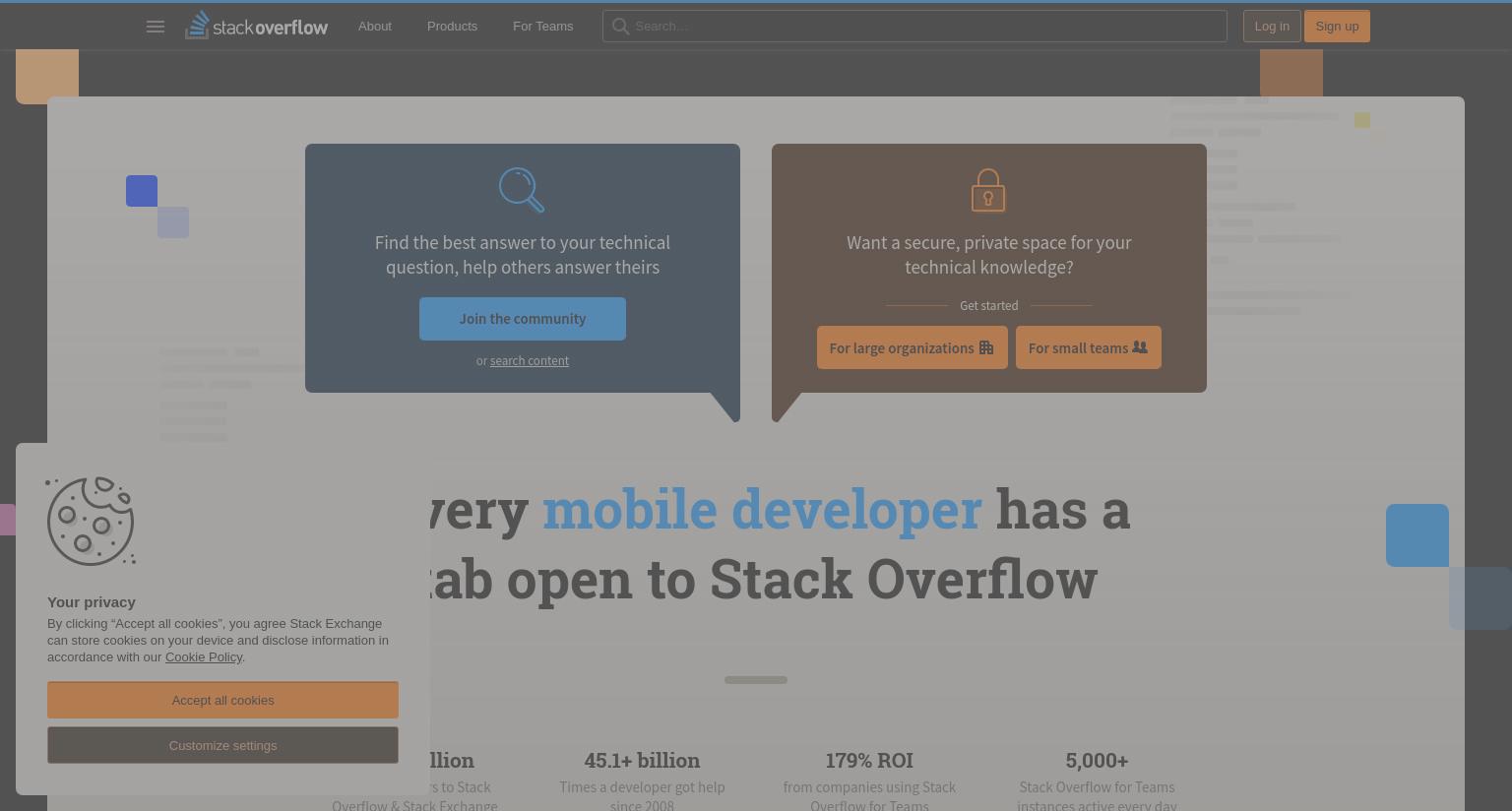Open the Cookie Policy link
Image resolution: width=1512 pixels, height=811 pixels.
(204, 657)
